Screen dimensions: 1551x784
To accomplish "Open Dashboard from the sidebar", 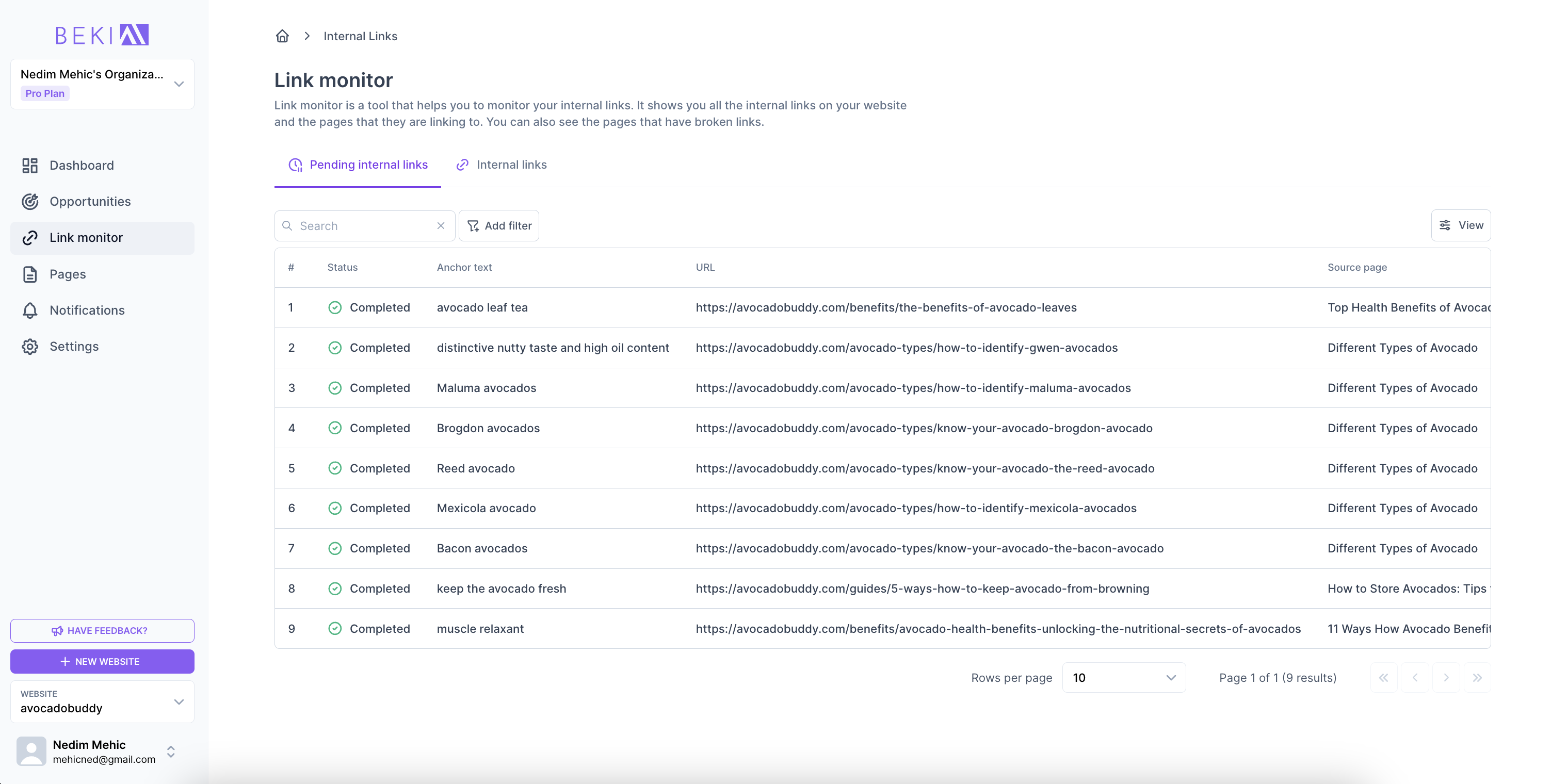I will (82, 166).
